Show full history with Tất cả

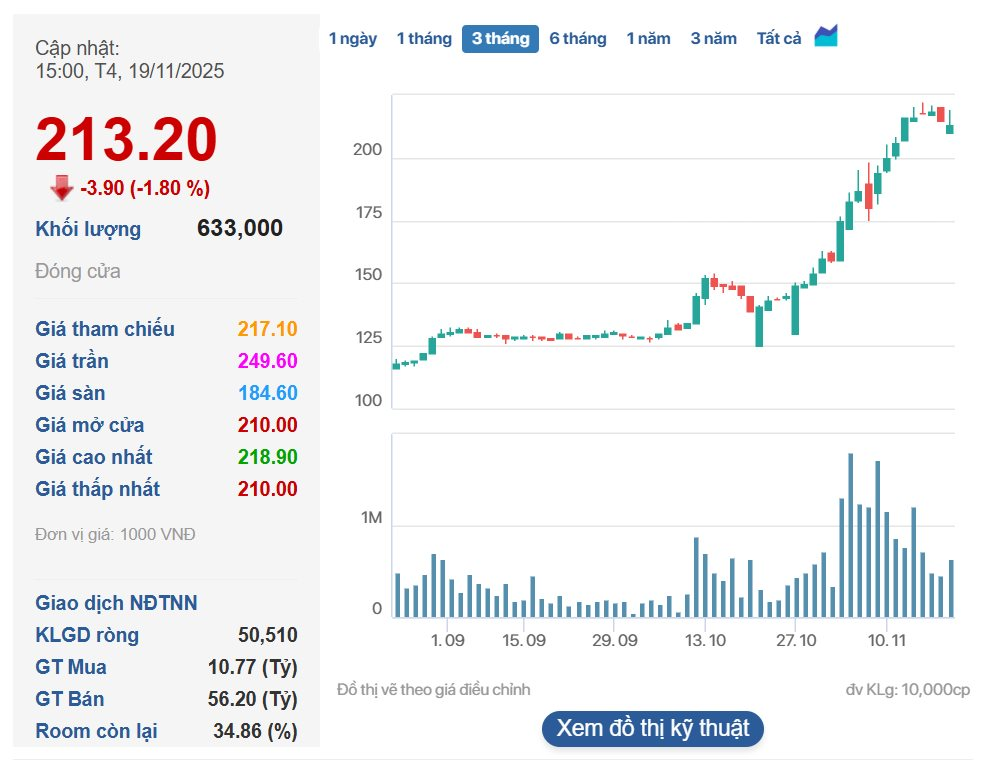click(778, 39)
